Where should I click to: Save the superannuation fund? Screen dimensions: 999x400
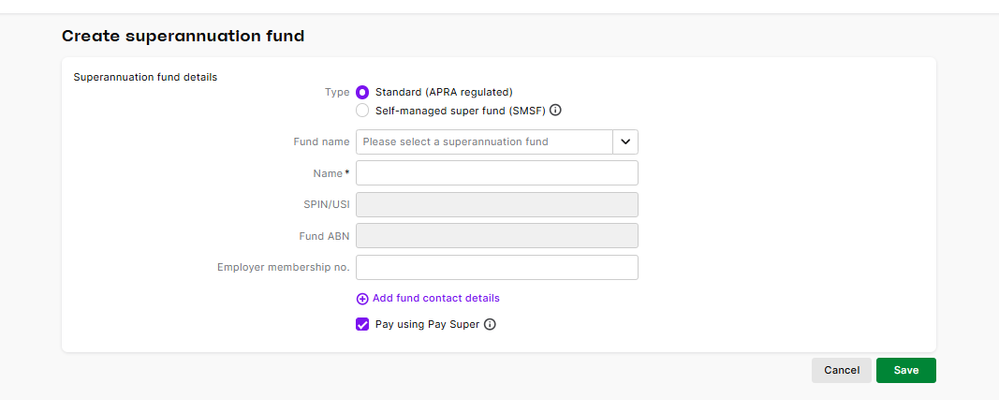905,370
